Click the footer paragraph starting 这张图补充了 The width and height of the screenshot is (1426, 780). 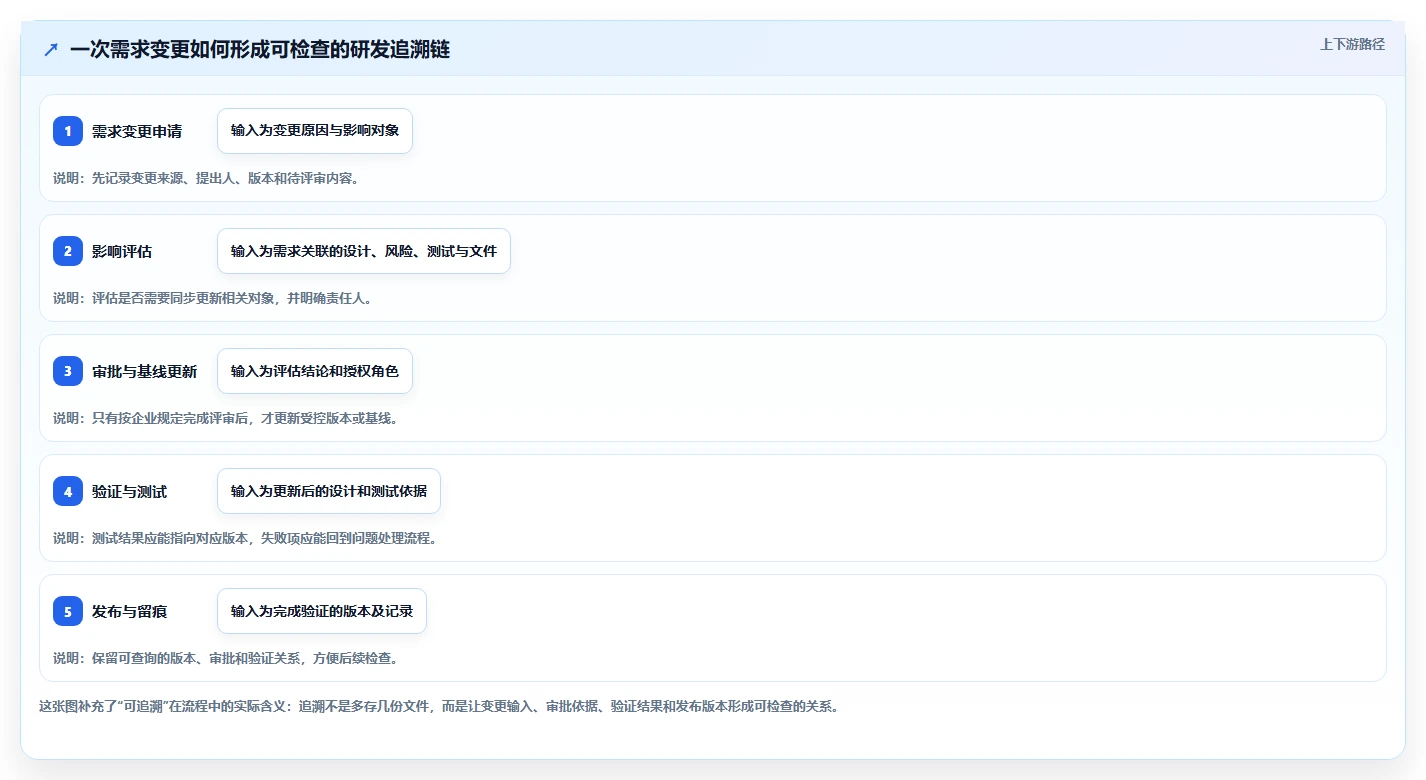pos(439,706)
